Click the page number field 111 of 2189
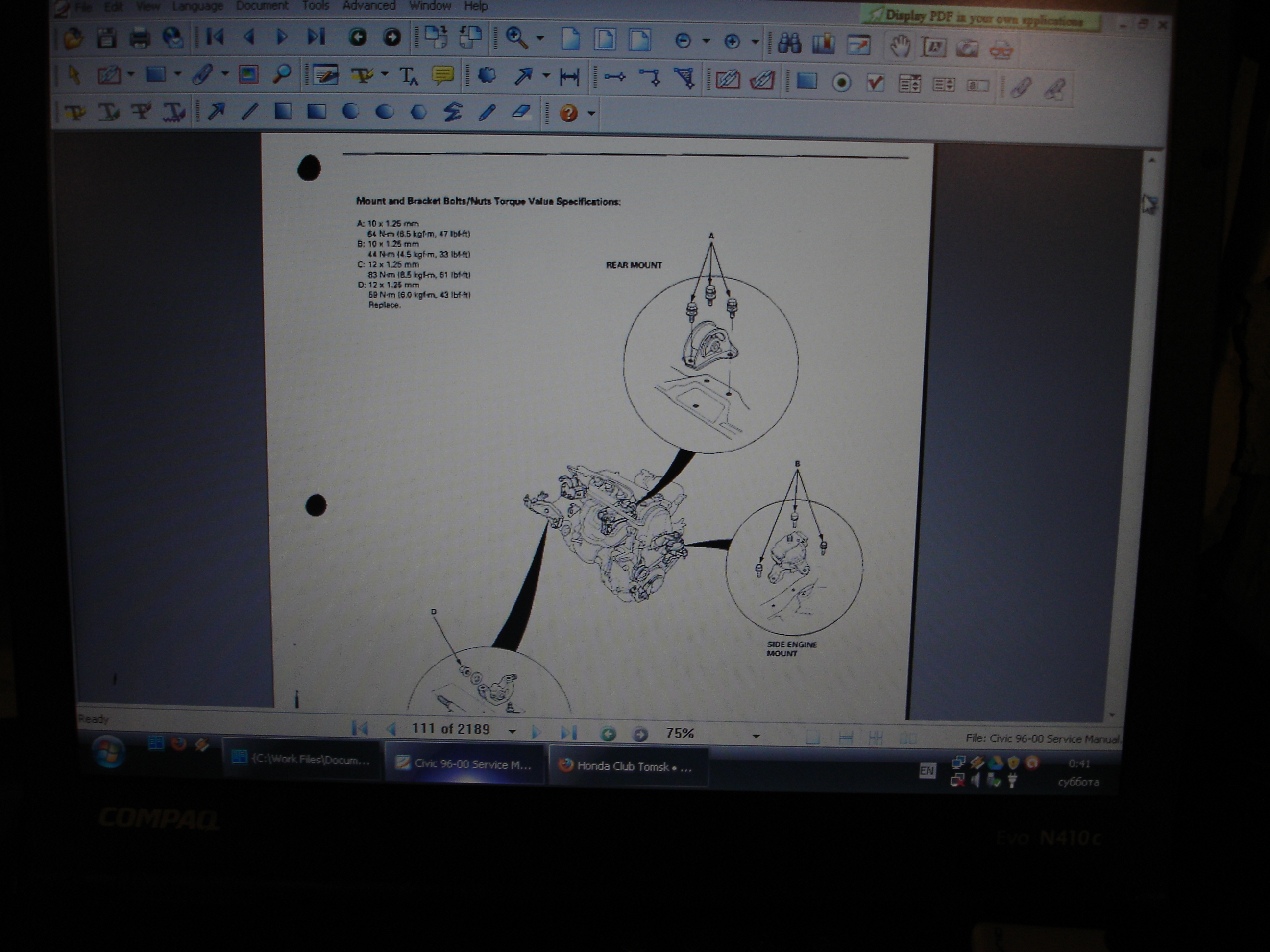This screenshot has height=952, width=1270. pos(451,729)
